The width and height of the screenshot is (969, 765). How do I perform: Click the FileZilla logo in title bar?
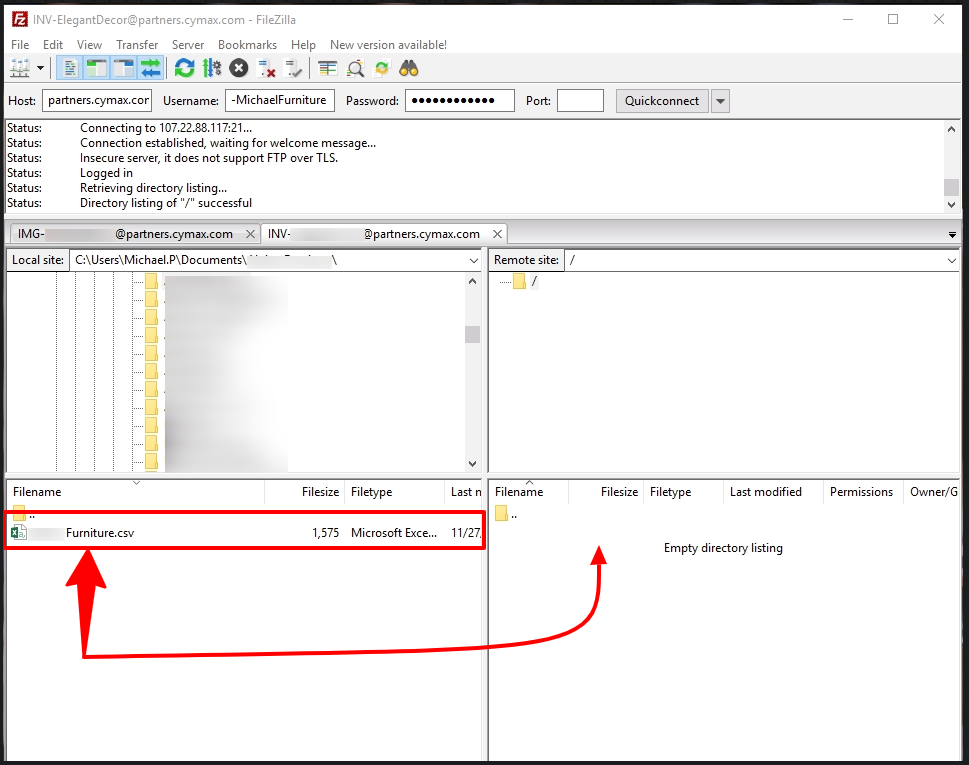pyautogui.click(x=20, y=19)
